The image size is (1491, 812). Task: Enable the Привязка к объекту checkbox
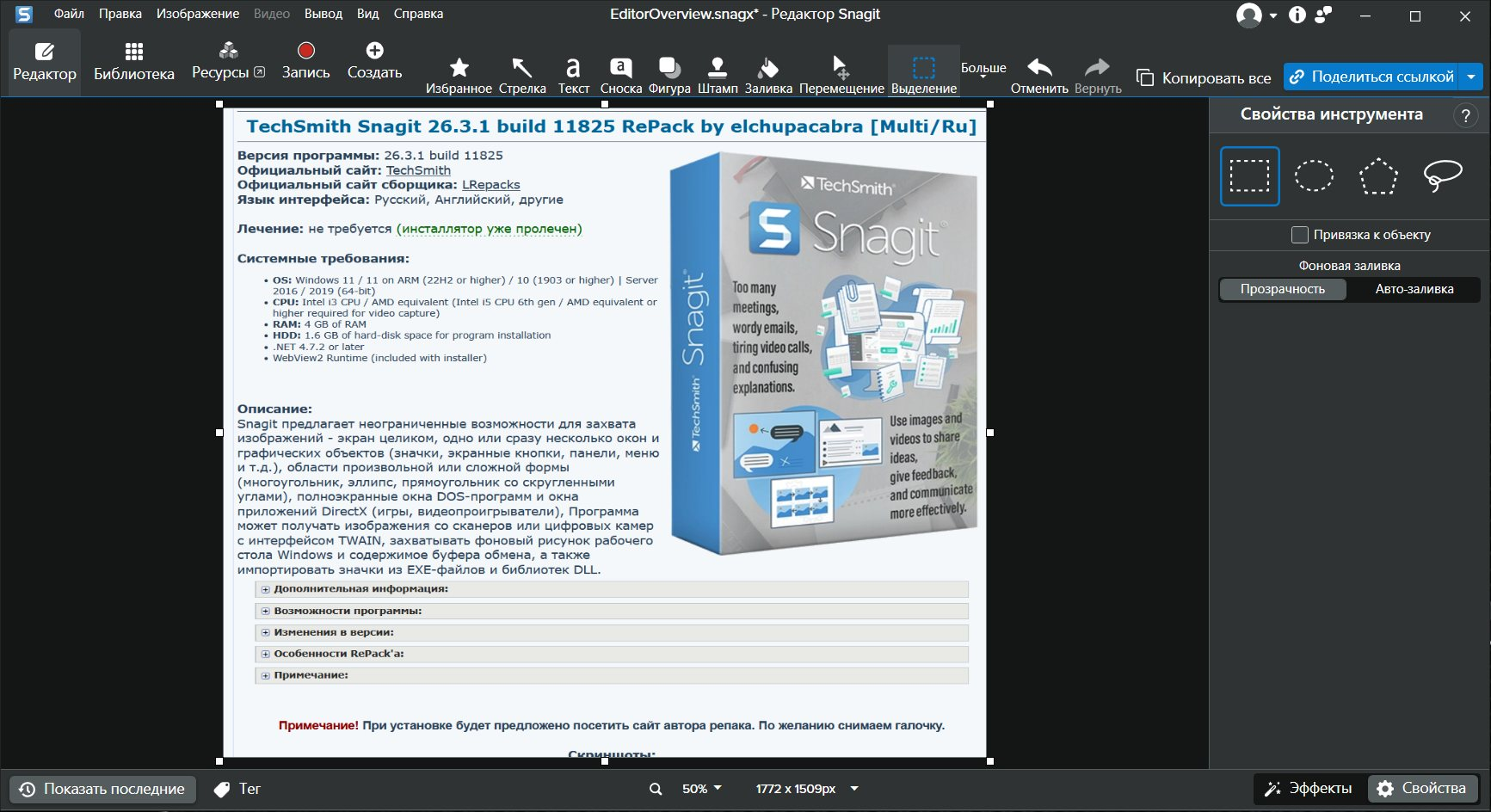point(1300,235)
